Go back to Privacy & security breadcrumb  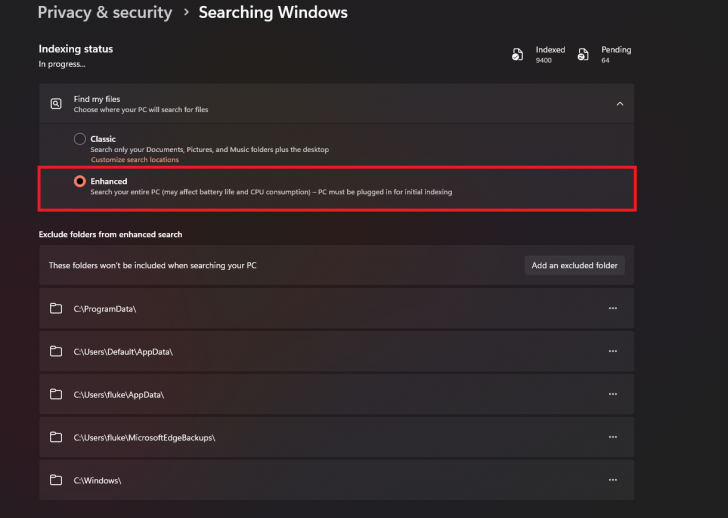click(105, 13)
